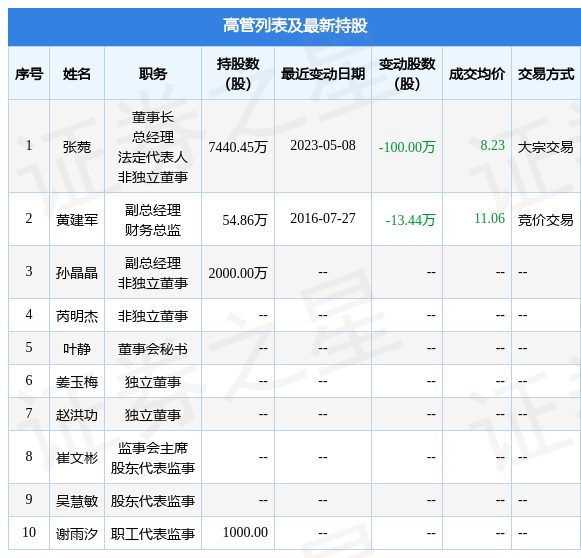This screenshot has width=581, height=558.
Task: Select the 序号 column header
Action: point(29,74)
